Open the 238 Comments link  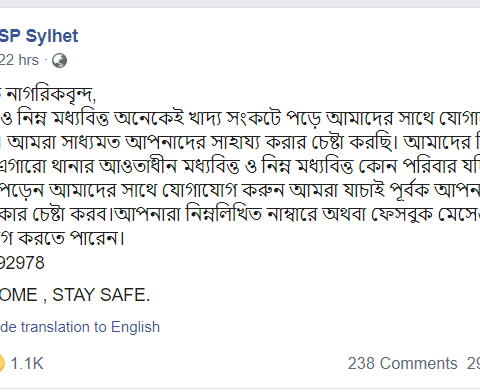pos(403,363)
